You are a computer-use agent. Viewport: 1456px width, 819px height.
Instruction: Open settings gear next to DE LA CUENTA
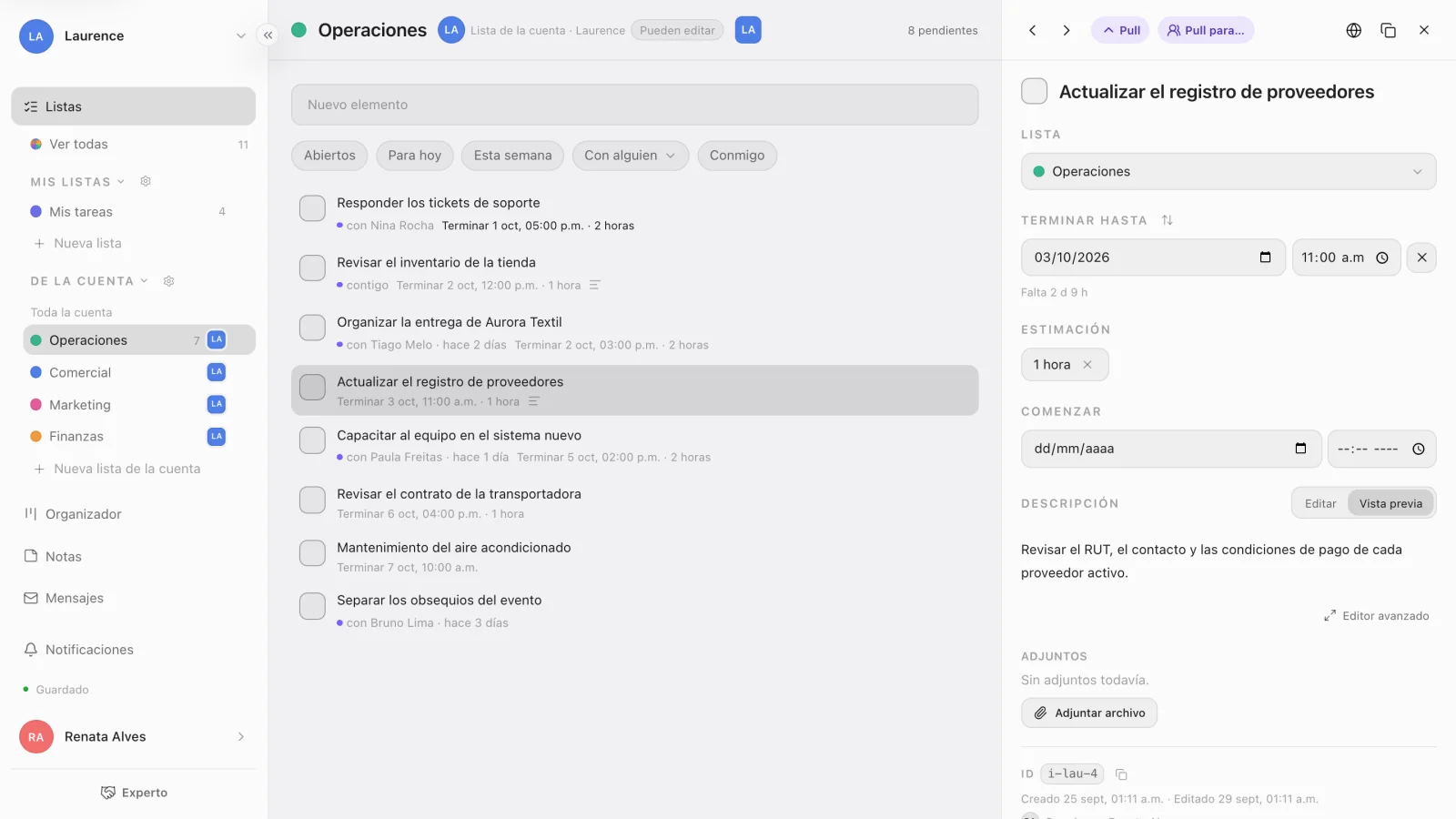(168, 281)
